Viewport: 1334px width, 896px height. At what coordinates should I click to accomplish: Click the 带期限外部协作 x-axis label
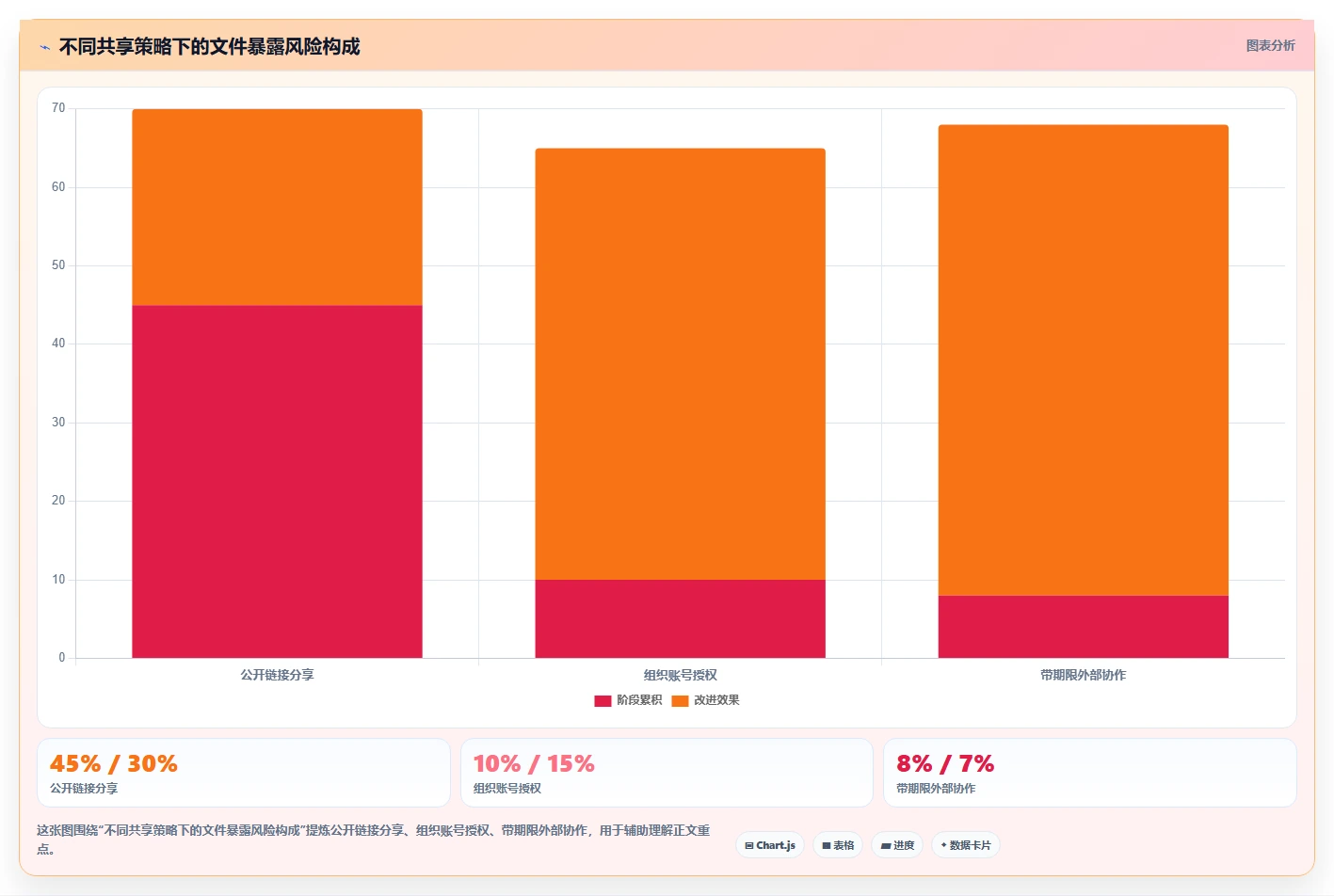(x=1083, y=675)
